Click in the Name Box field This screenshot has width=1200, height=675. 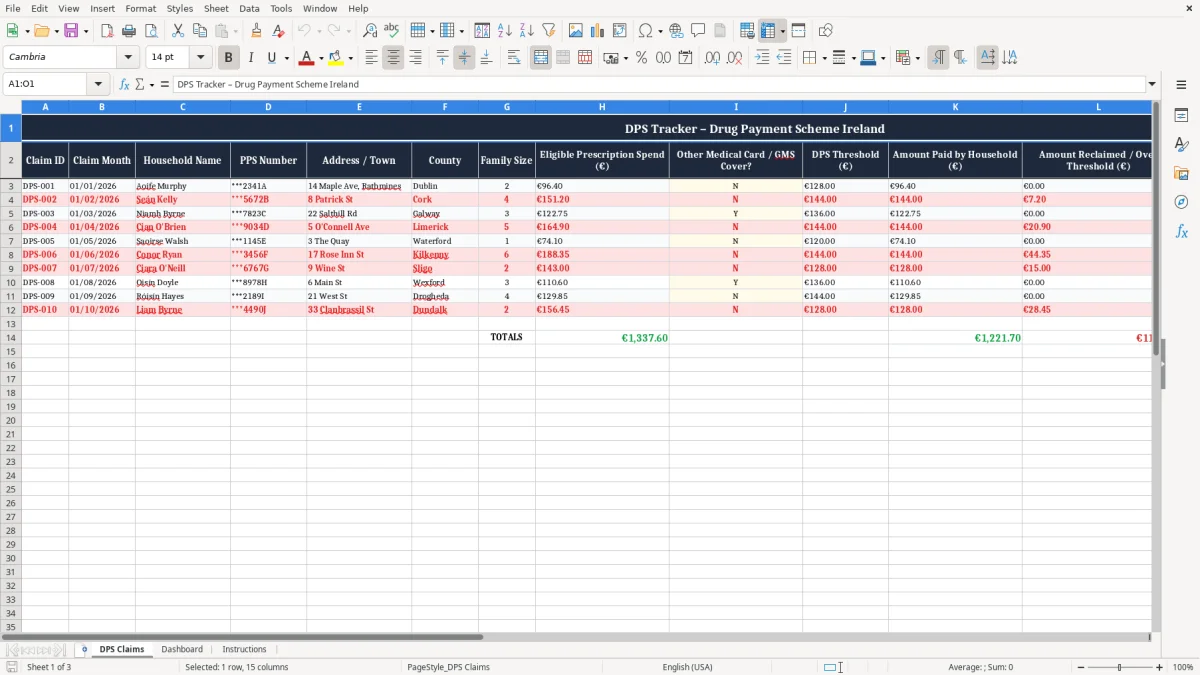pos(46,84)
